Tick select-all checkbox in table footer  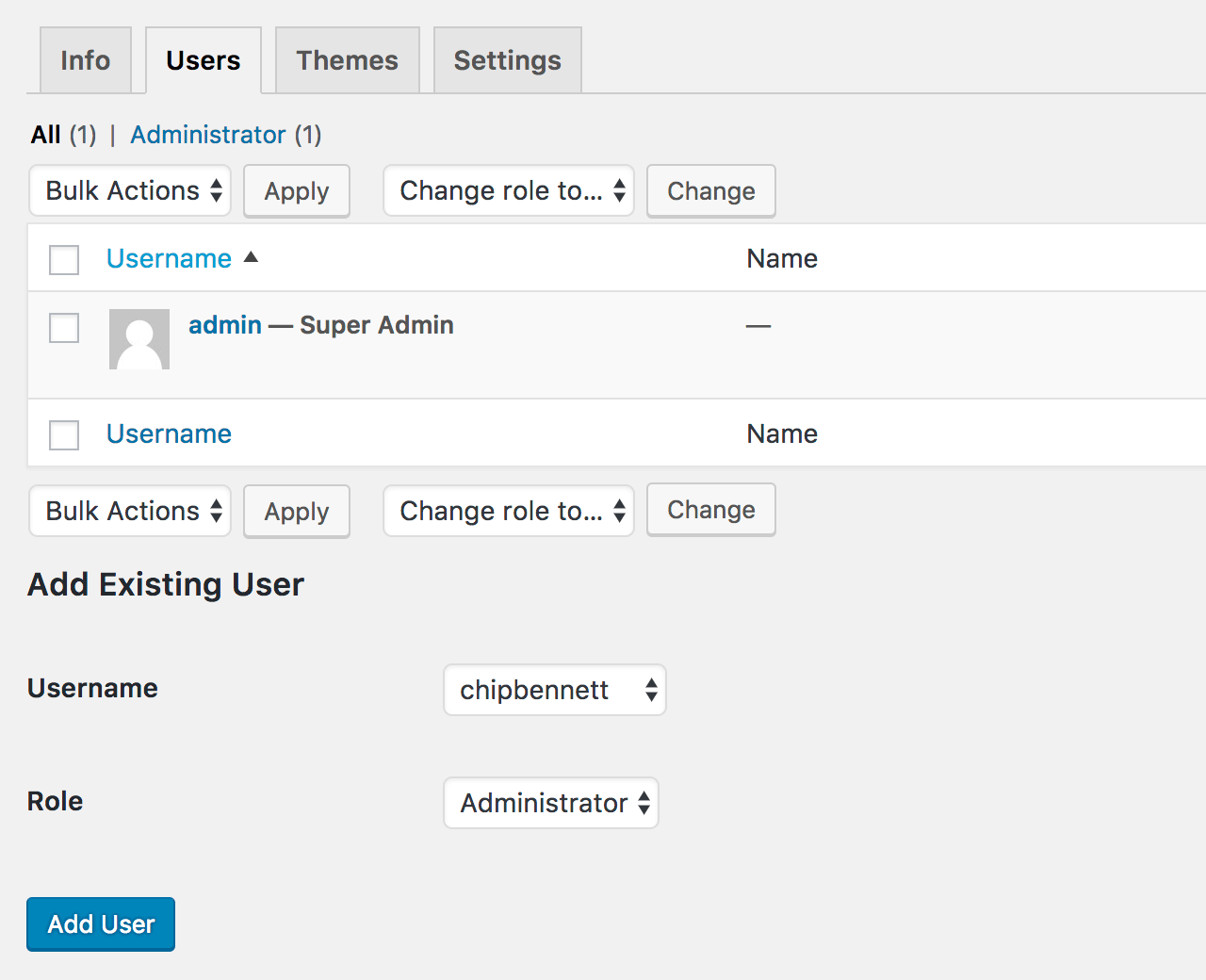64,434
